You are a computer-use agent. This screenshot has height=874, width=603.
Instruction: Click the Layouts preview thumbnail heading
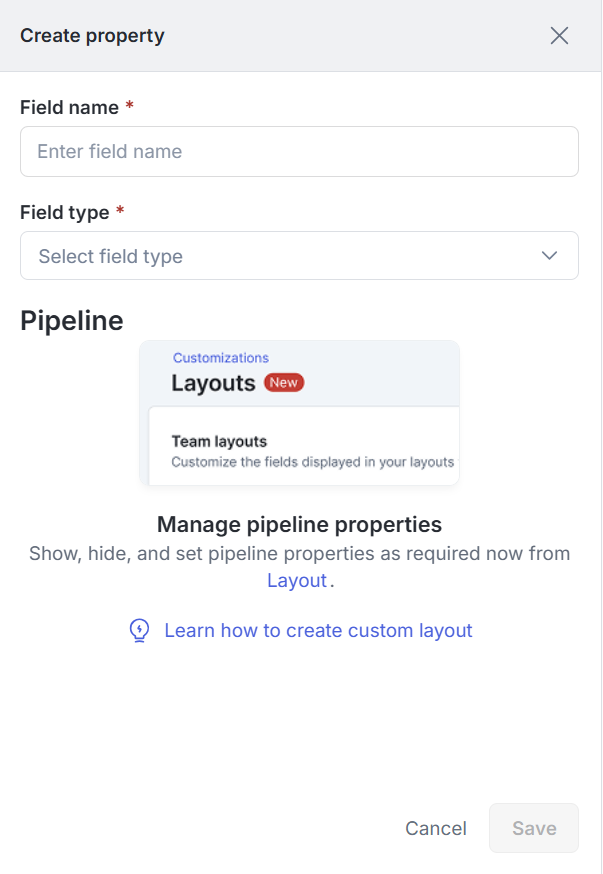coord(213,383)
